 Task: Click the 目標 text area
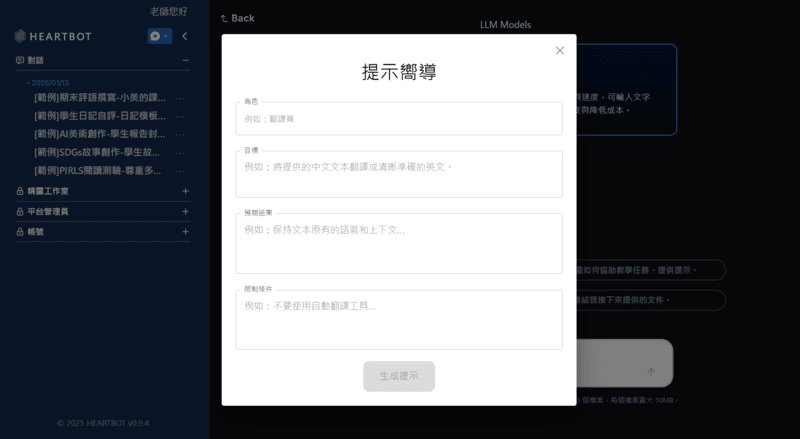click(x=399, y=174)
